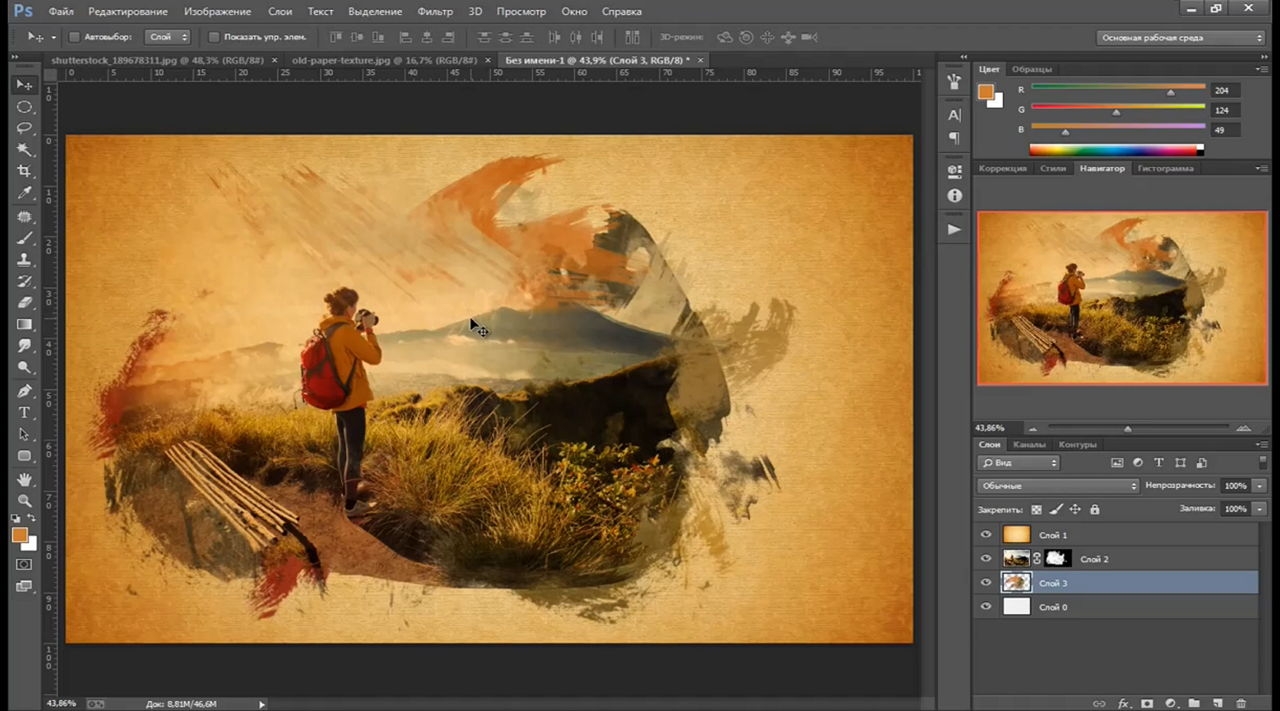
Task: Toggle lock transparent pixels
Action: pyautogui.click(x=1036, y=510)
